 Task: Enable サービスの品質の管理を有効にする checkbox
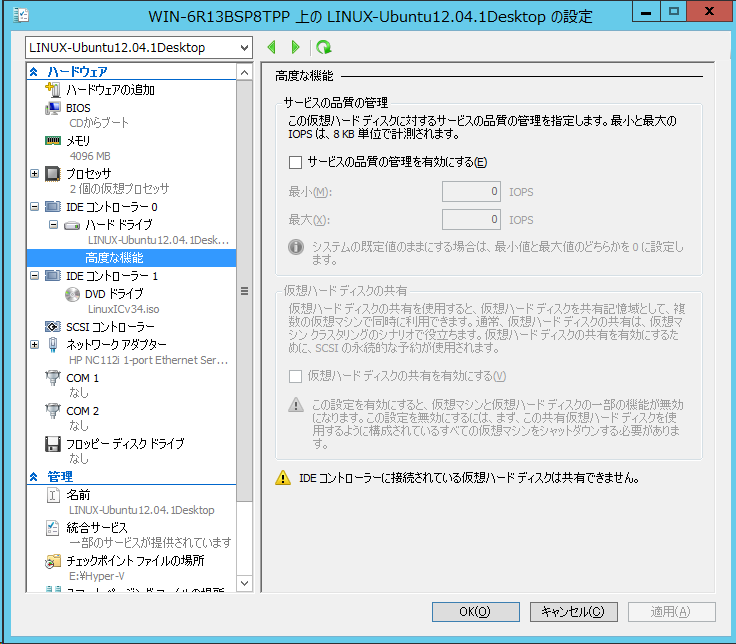(x=295, y=162)
